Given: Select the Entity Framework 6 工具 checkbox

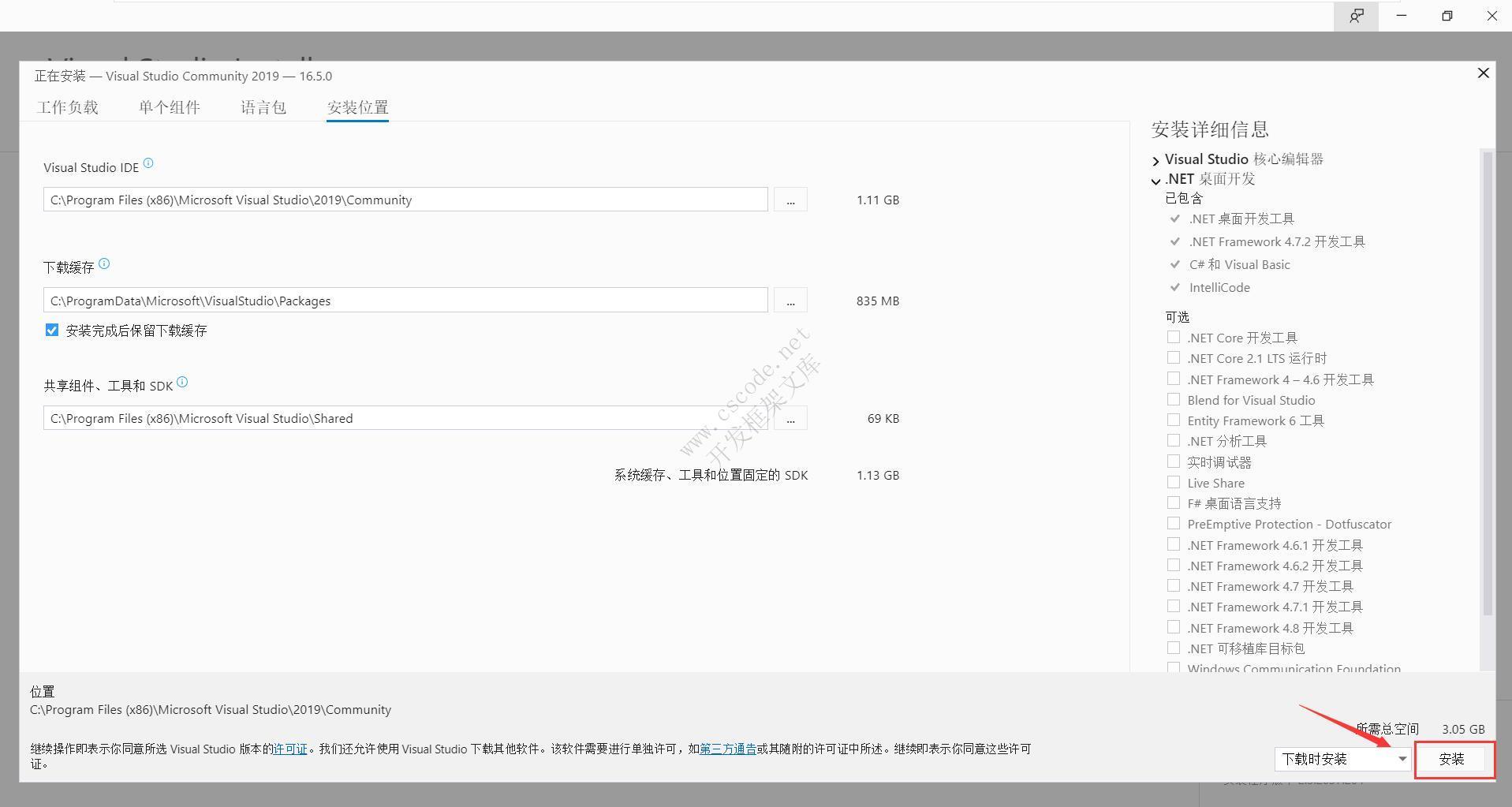Looking at the screenshot, I should click(x=1174, y=419).
